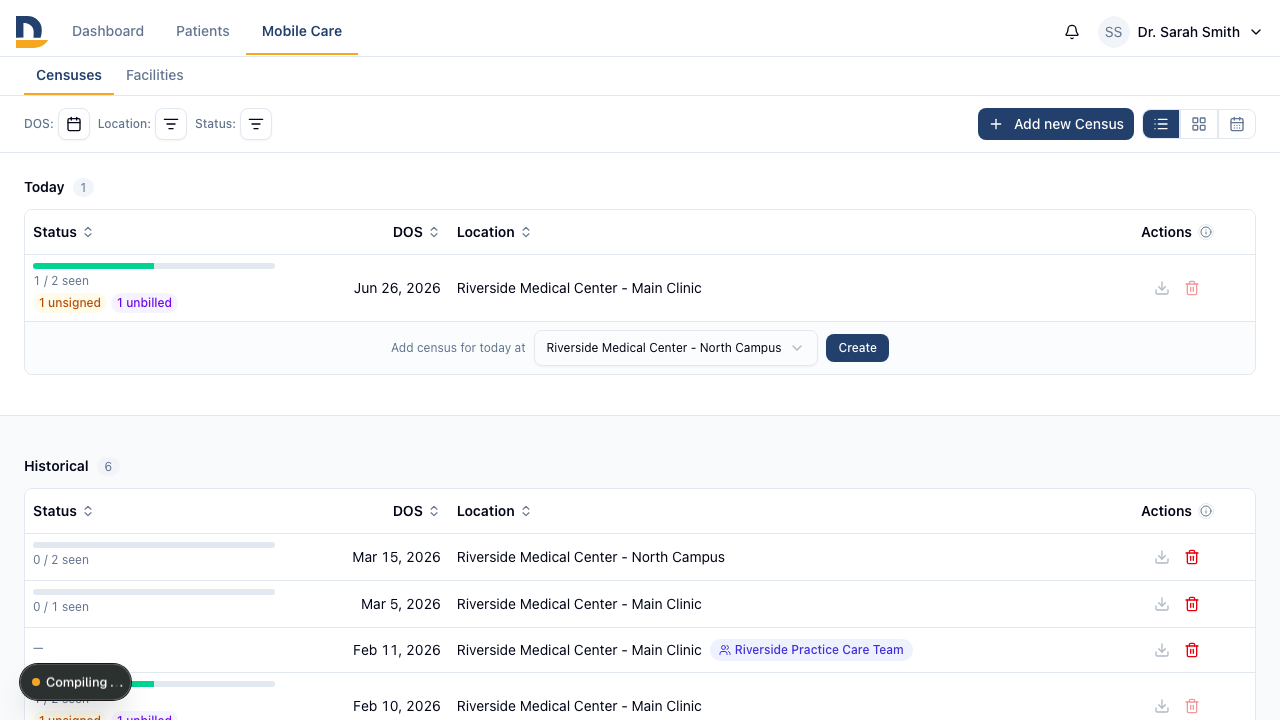Image resolution: width=1280 pixels, height=720 pixels.
Task: Switch to calendar view
Action: 1237,124
